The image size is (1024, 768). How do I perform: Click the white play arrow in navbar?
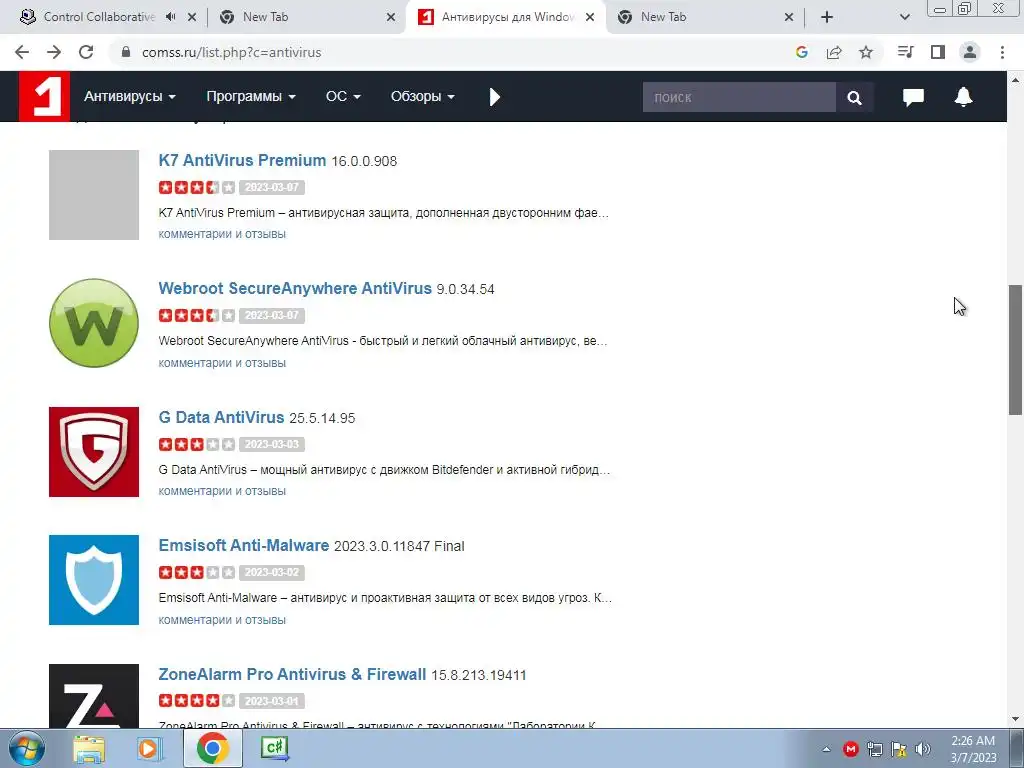(494, 97)
